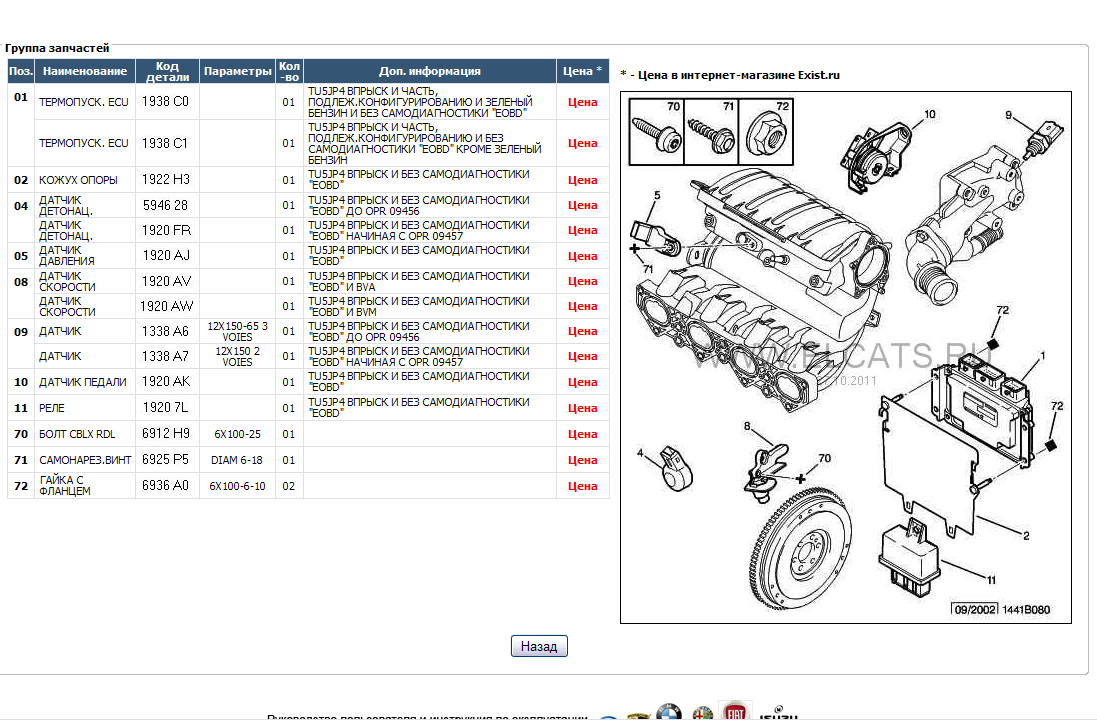
Task: Click the Fiat logo at page bottom
Action: pyautogui.click(x=735, y=711)
